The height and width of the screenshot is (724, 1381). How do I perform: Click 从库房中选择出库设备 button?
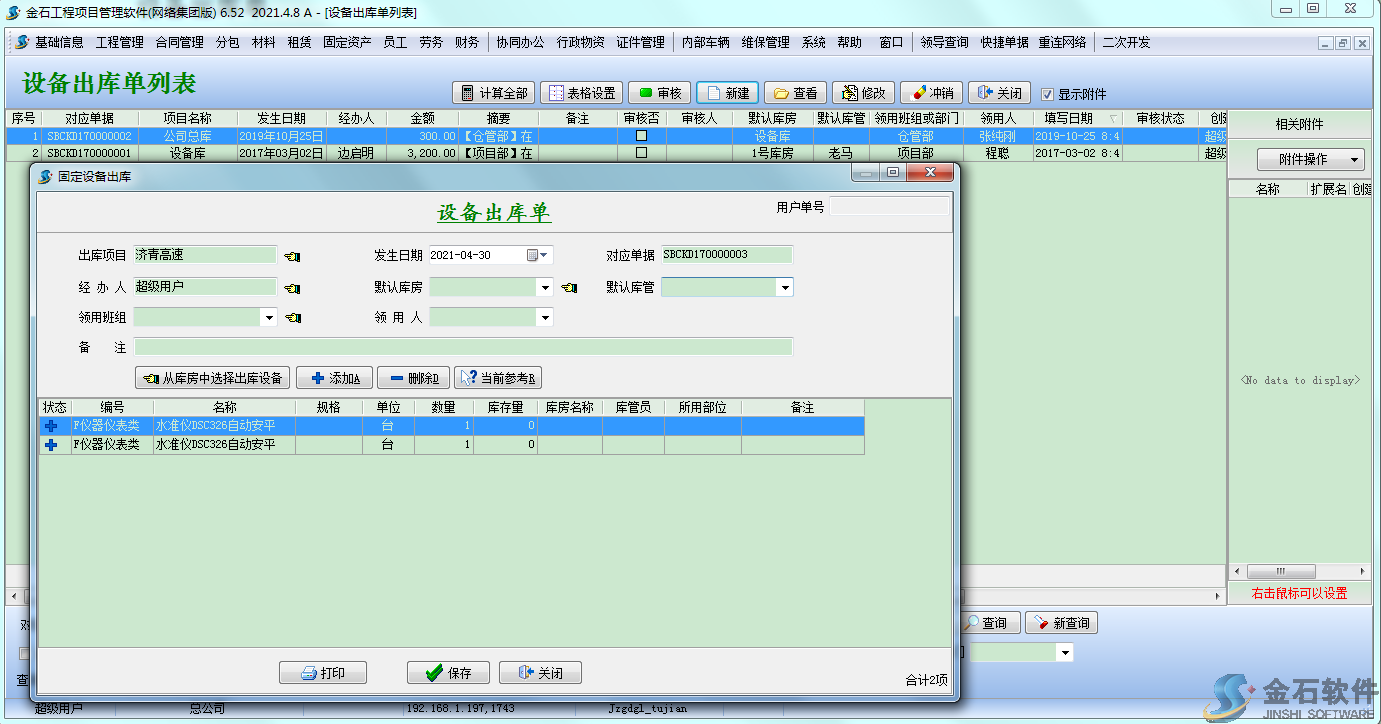click(x=213, y=378)
